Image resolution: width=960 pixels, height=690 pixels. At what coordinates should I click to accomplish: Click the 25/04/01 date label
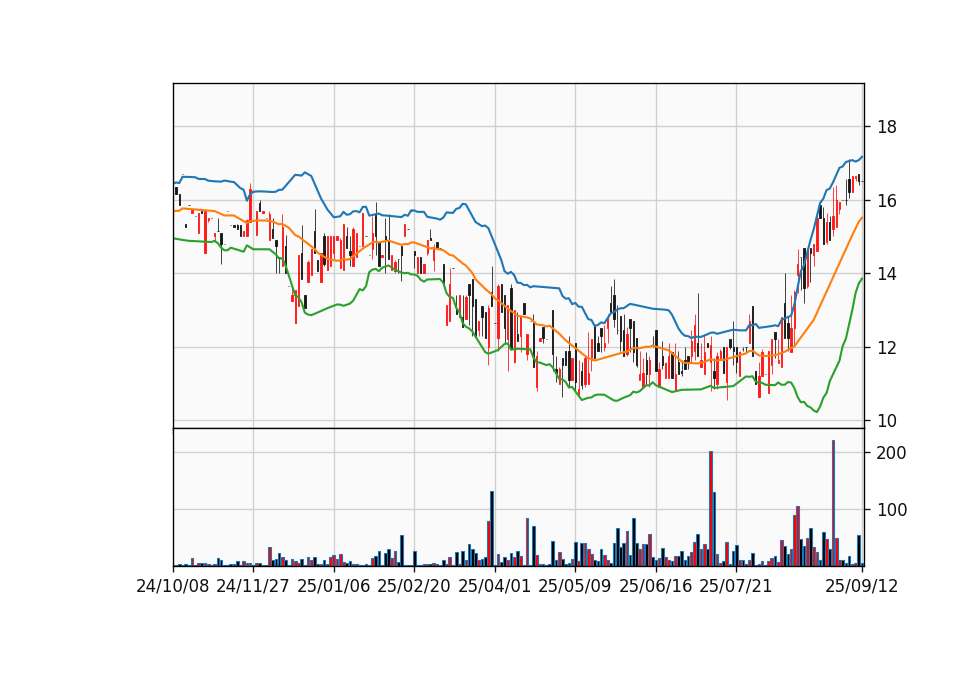click(x=495, y=586)
